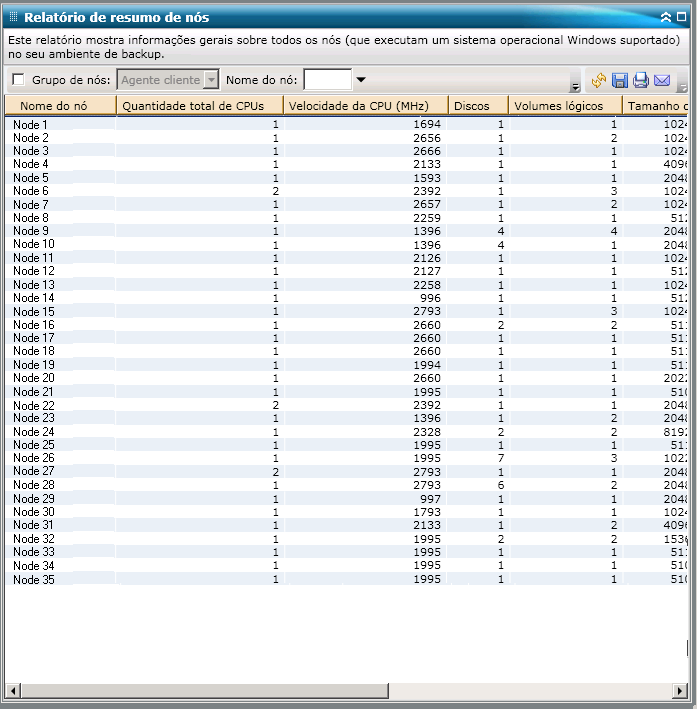Click CPU speed value 2657
The image size is (697, 709).
[x=427, y=204]
